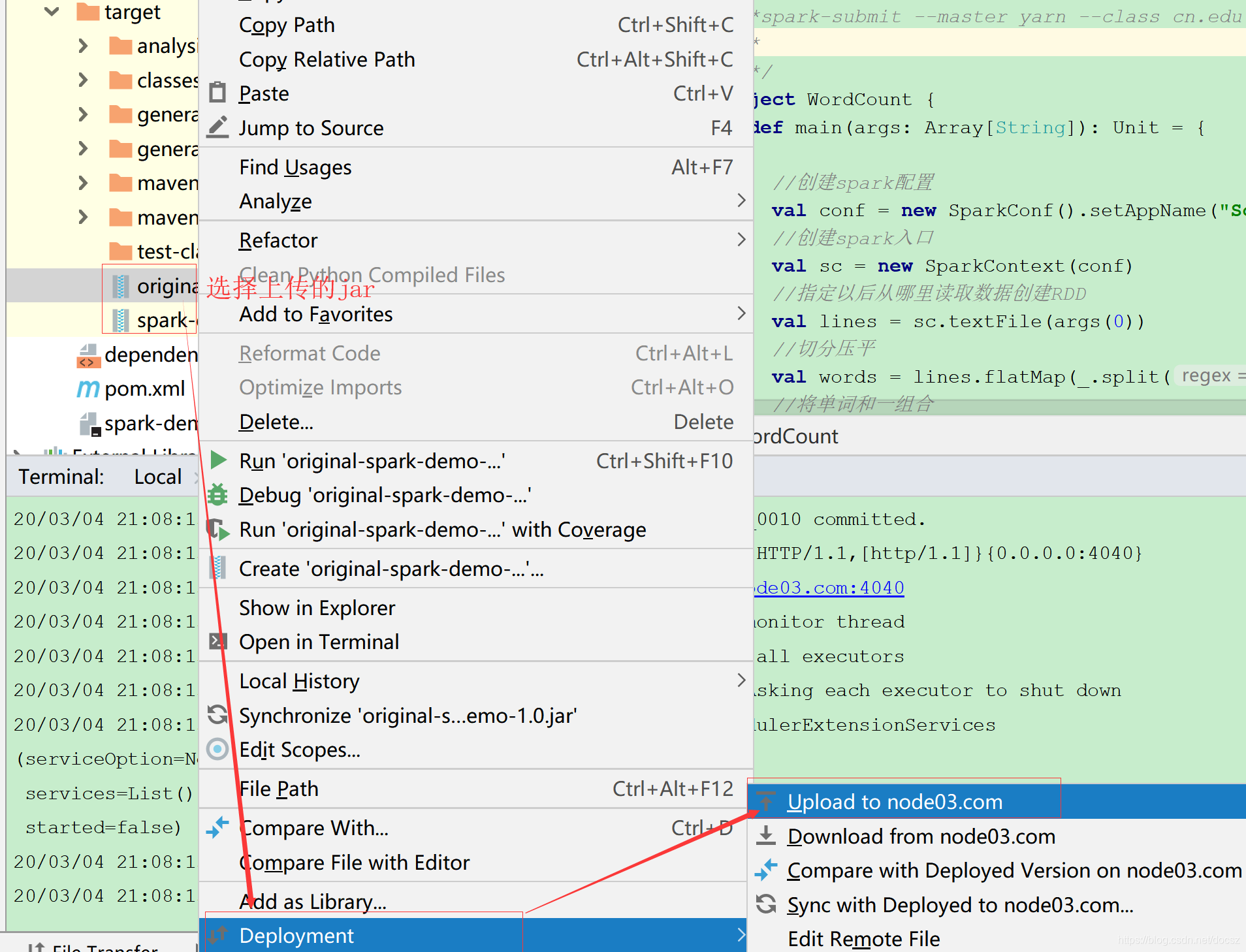Choose Copy Relative Path menu entry
1246x952 pixels.
476,59
